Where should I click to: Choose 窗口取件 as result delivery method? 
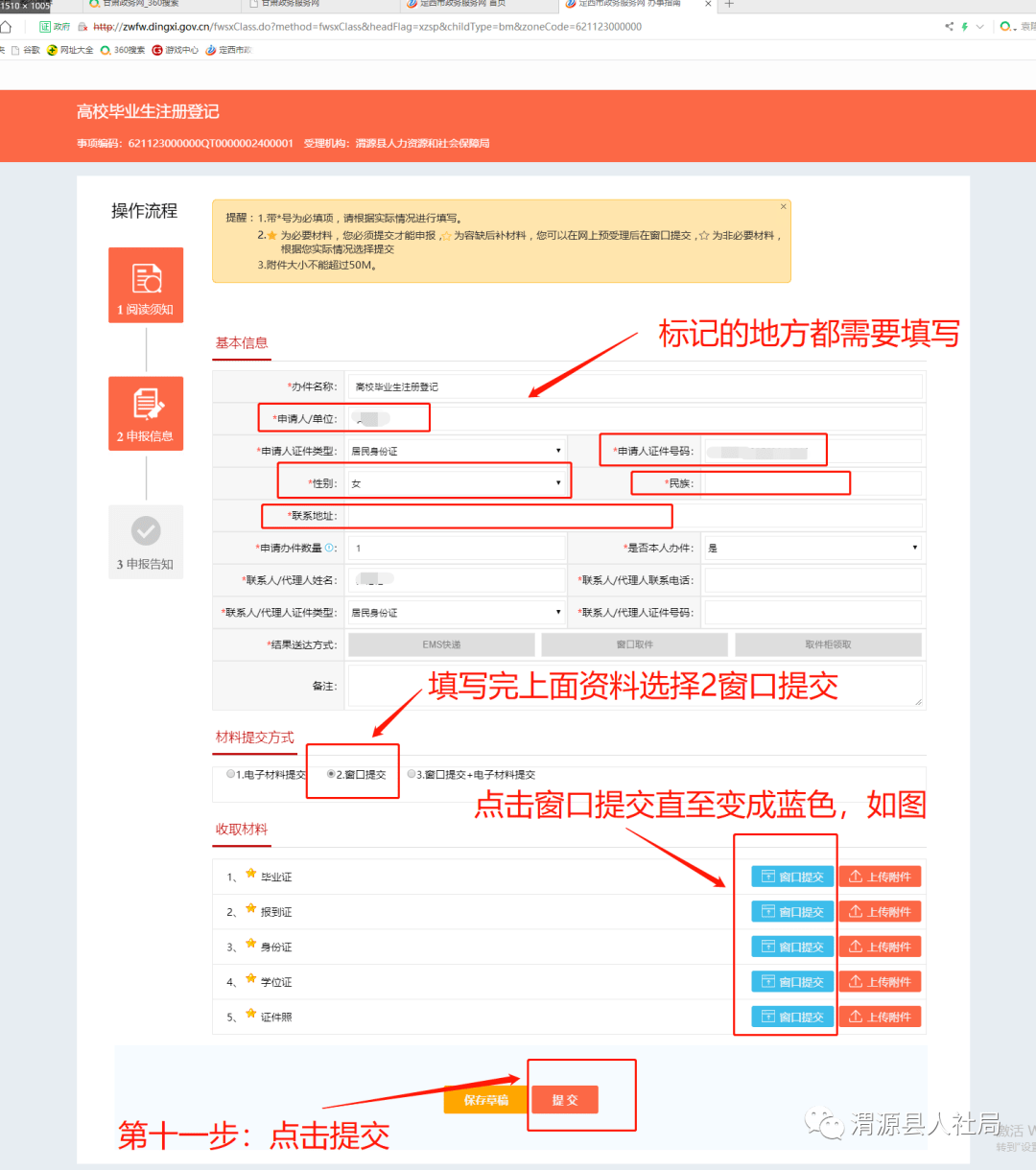click(635, 644)
